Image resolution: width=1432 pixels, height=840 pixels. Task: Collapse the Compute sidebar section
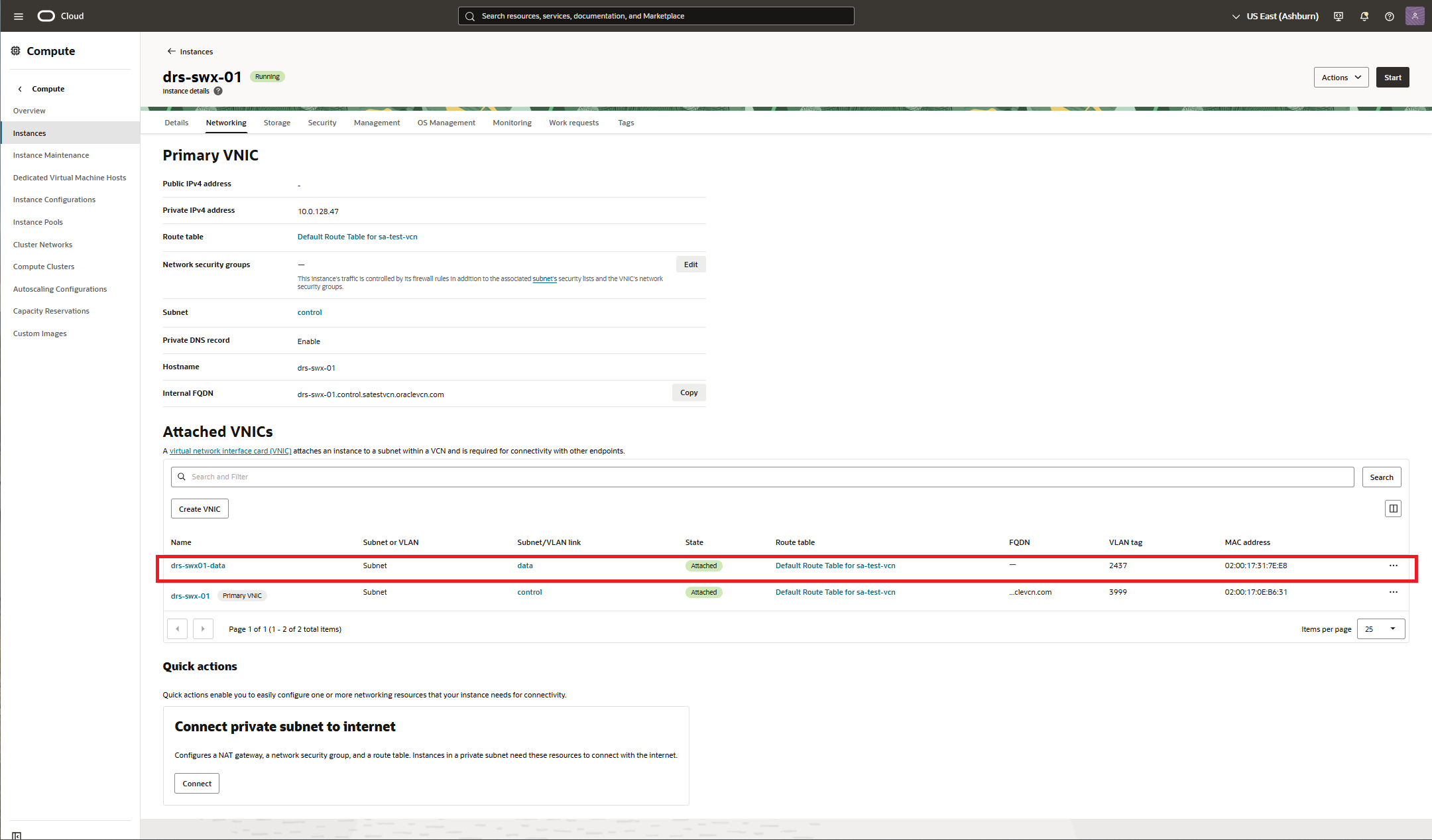pos(20,88)
